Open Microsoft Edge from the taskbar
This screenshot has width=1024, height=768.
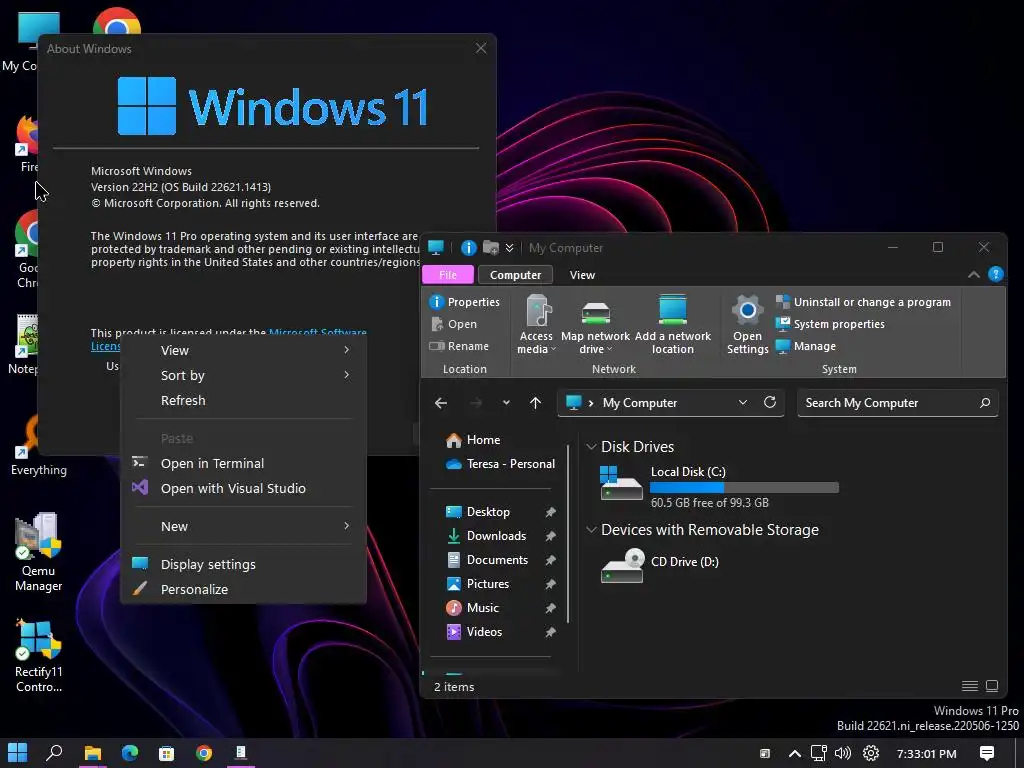(x=129, y=753)
